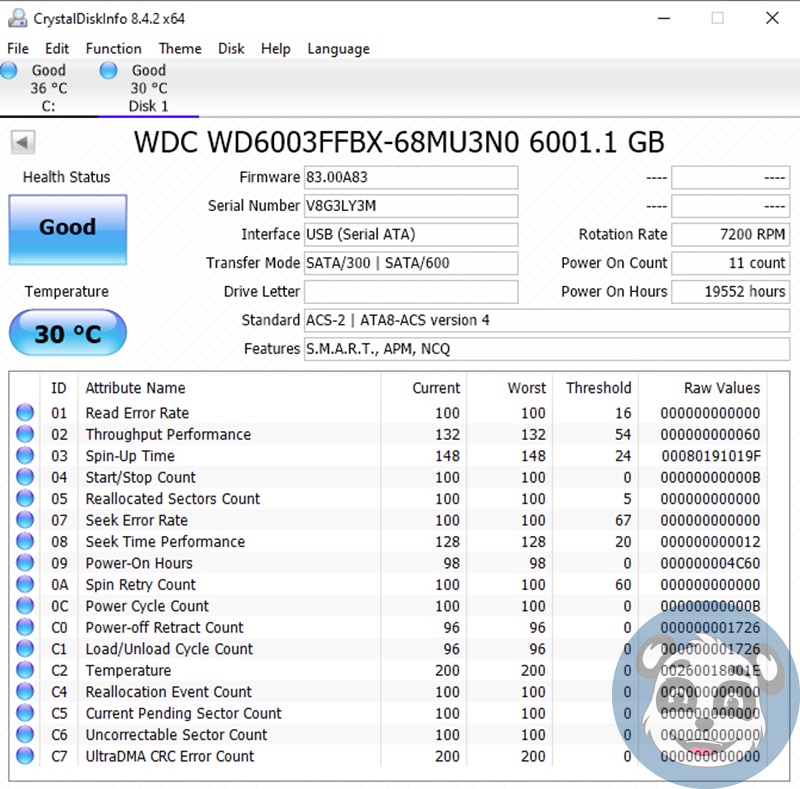Image resolution: width=800 pixels, height=789 pixels.
Task: Click status orb of Power-off Retract Count row
Action: (x=25, y=627)
